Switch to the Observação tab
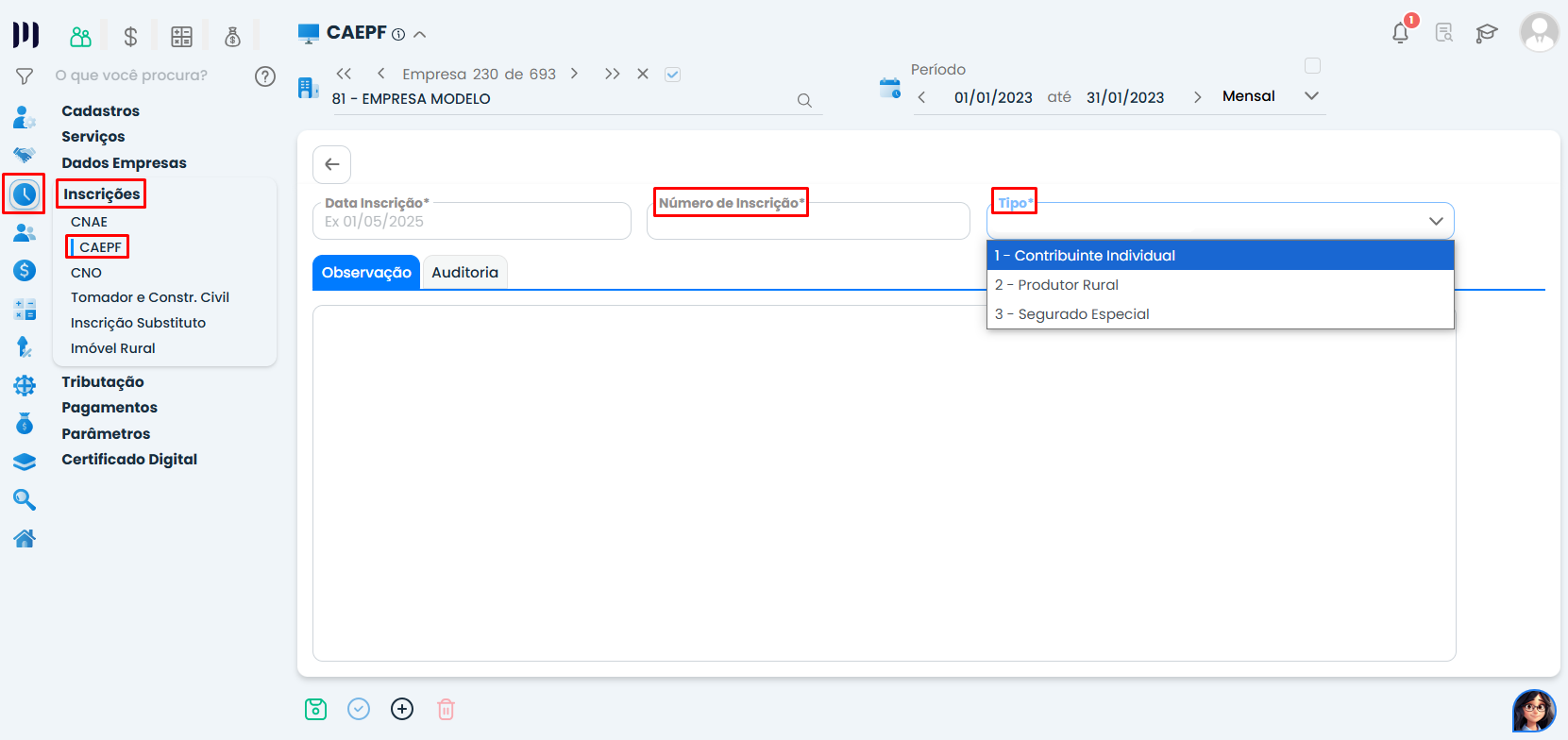The width and height of the screenshot is (1568, 740). (366, 272)
